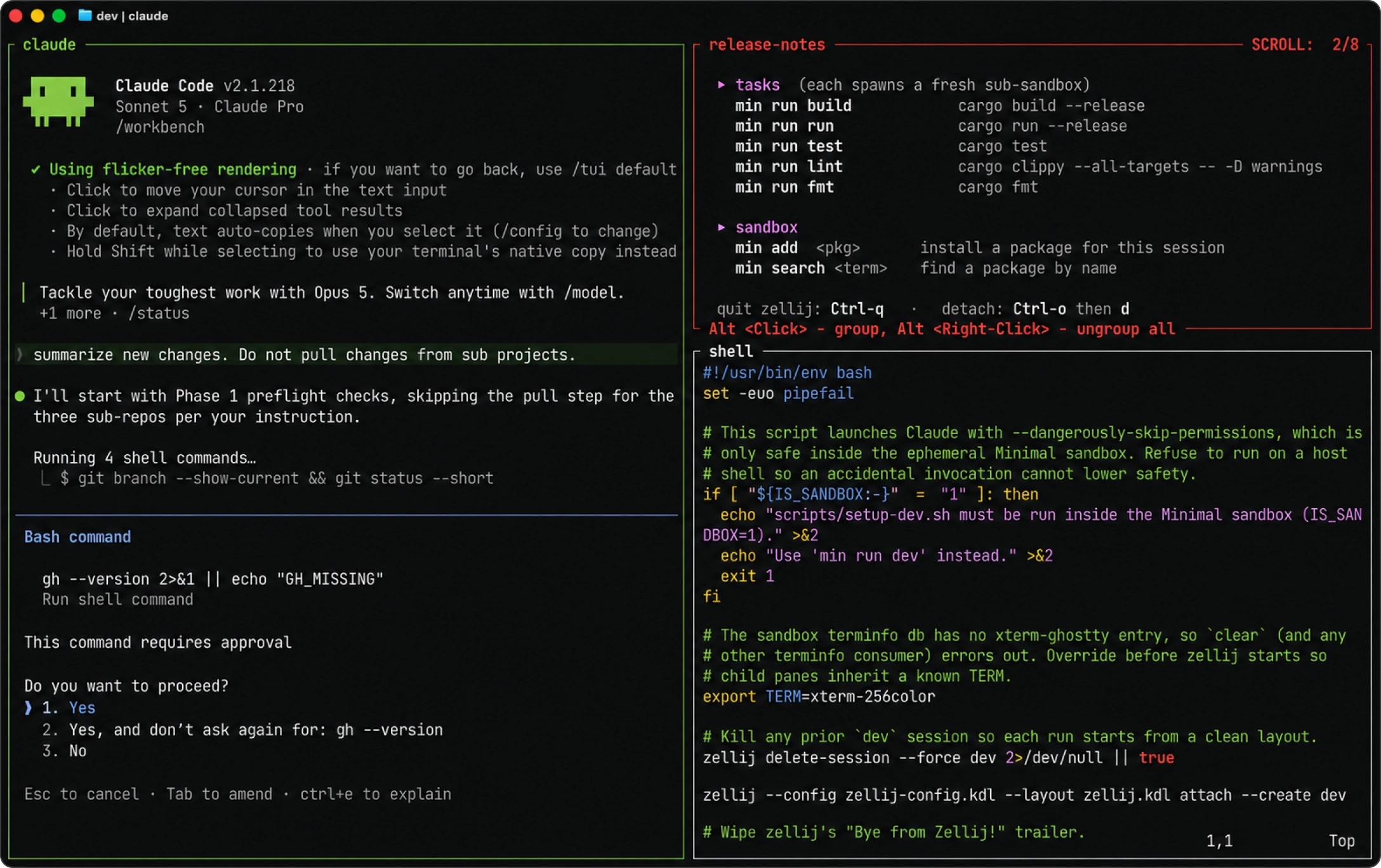
Task: Click the 'zellij --config zellij-config.kdl' line
Action: (1024, 794)
